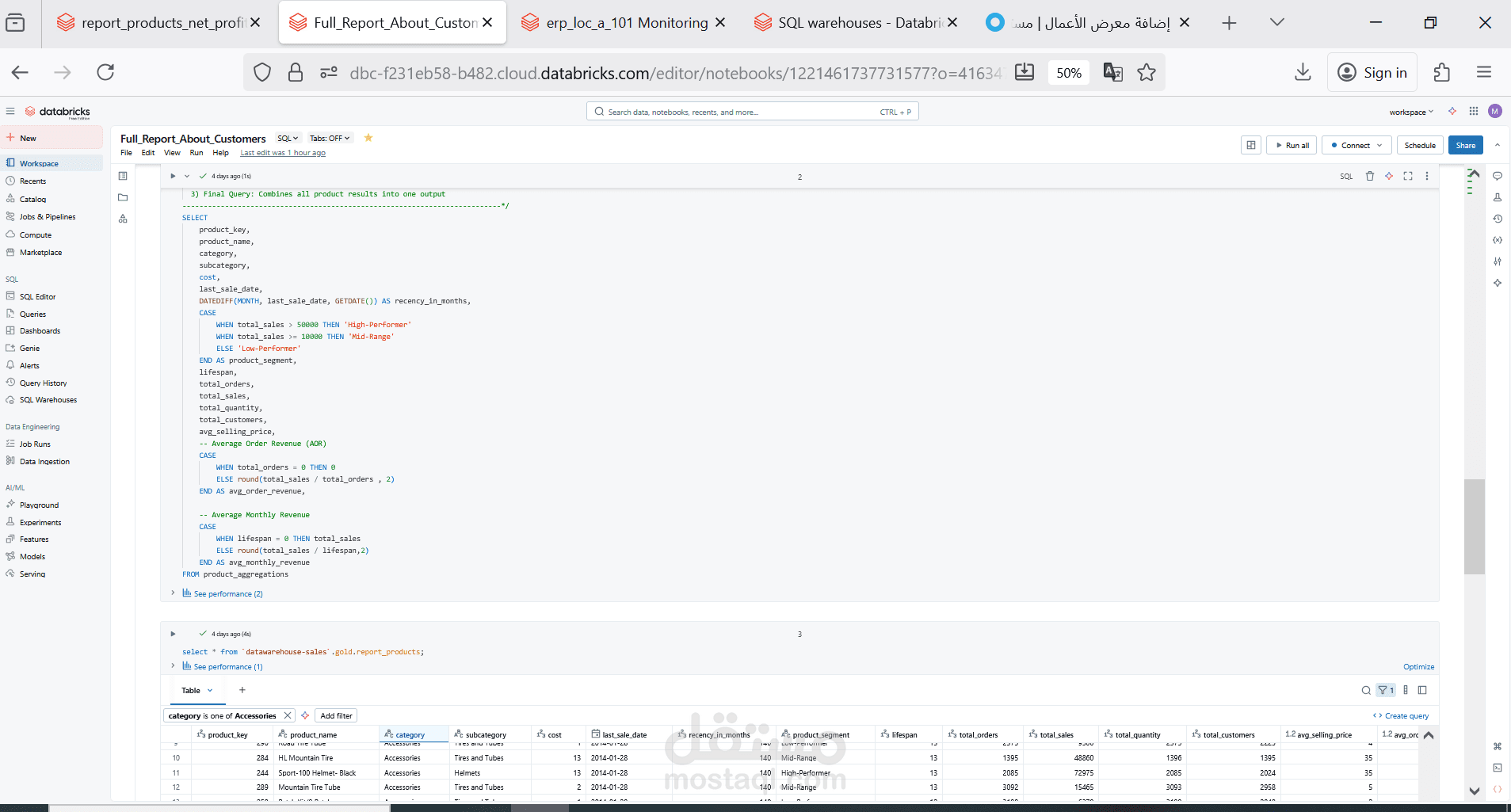Click the New button in the sidebar

[52, 138]
